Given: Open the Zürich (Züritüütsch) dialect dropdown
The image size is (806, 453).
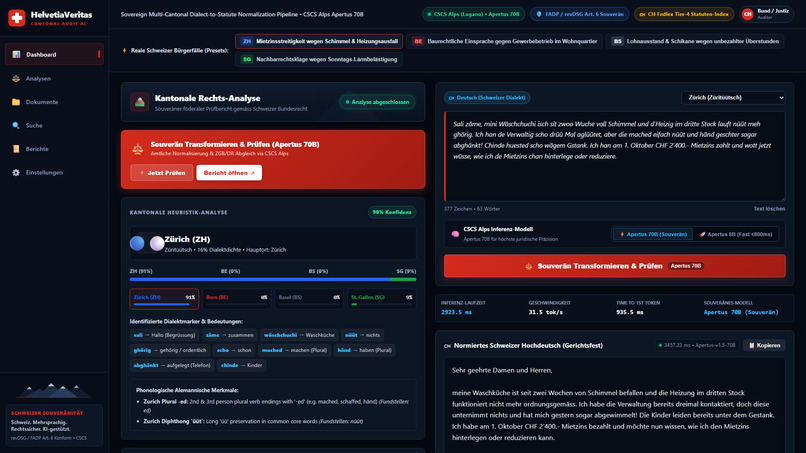Looking at the screenshot, I should (x=734, y=98).
